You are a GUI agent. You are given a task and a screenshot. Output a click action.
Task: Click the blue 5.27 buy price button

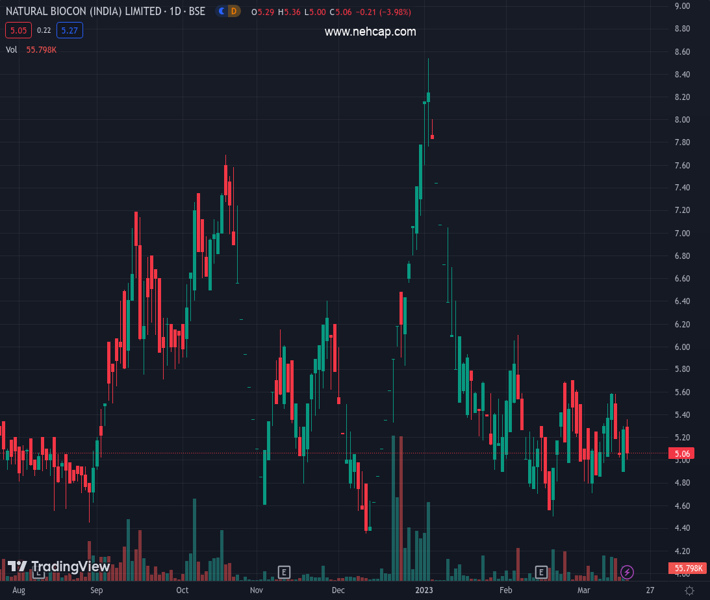(69, 30)
